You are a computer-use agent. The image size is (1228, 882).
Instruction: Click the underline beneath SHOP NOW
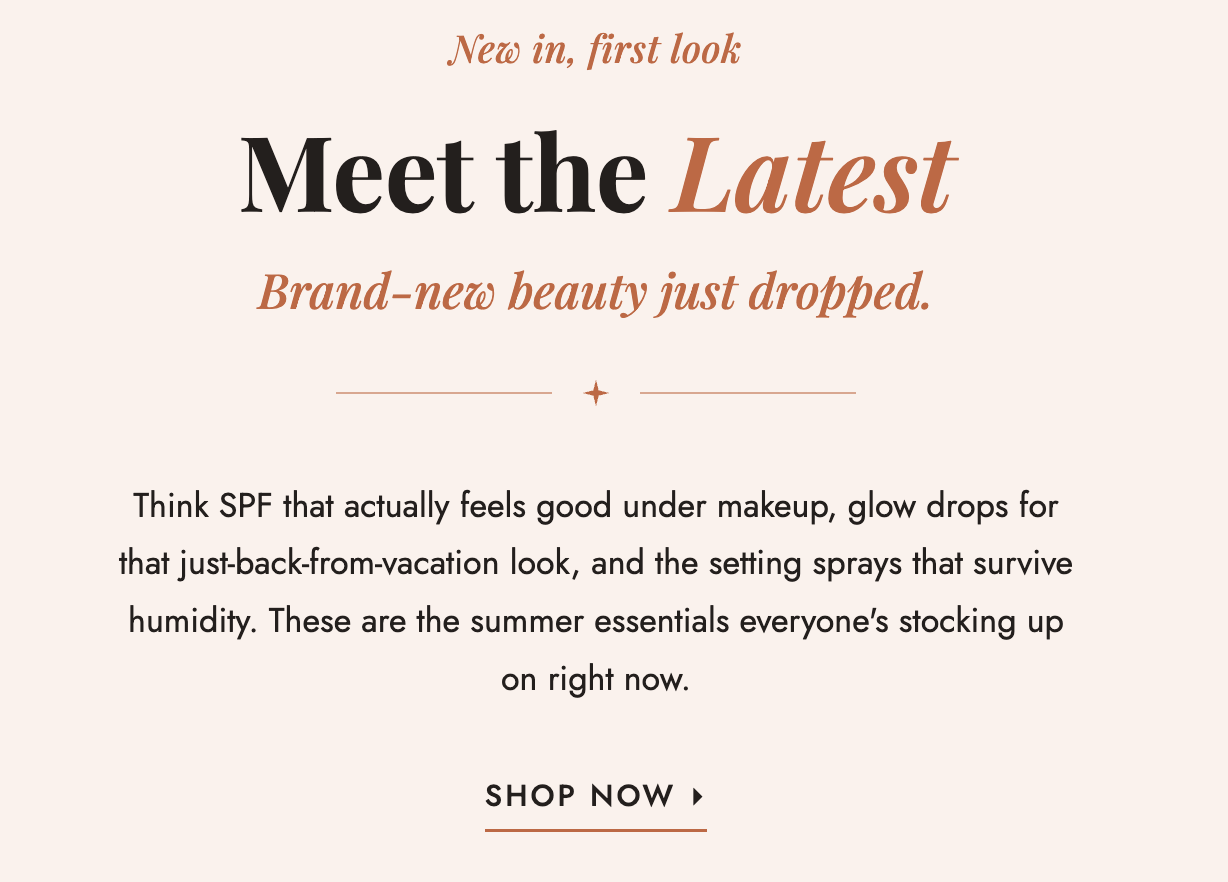[596, 830]
